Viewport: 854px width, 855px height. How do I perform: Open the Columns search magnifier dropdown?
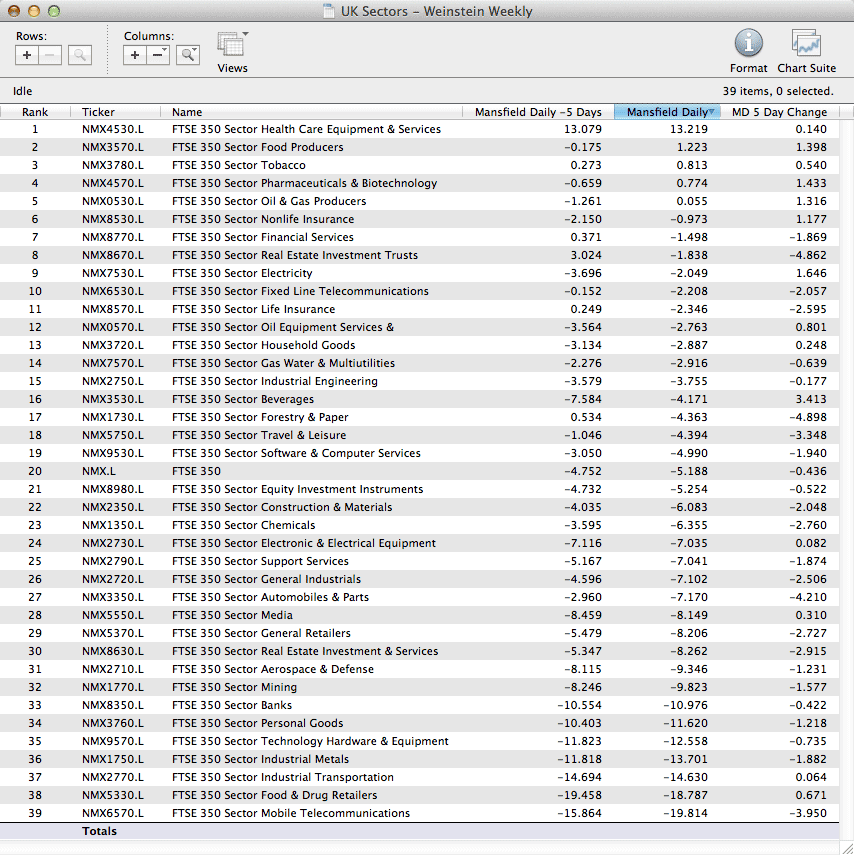coord(188,56)
